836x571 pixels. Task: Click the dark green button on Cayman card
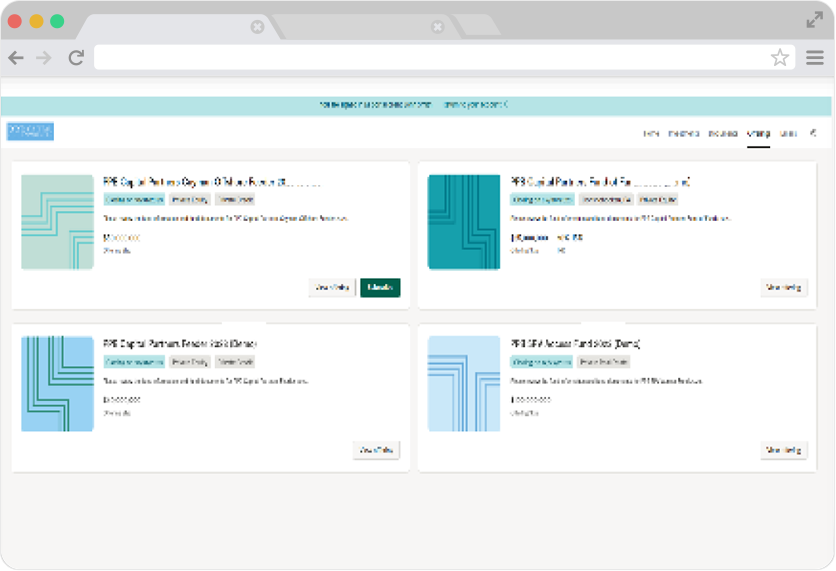tap(380, 287)
